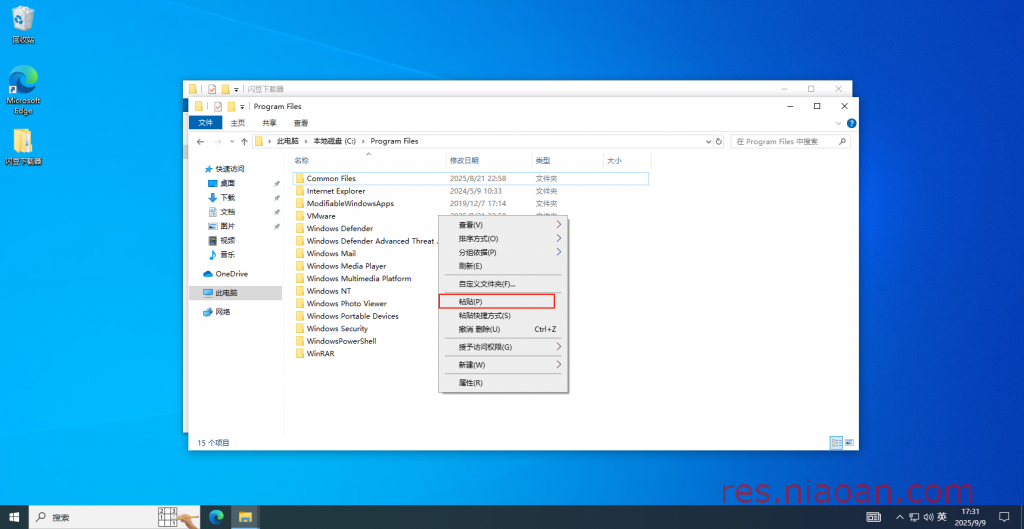1024x529 pixels.
Task: Open the touch keyboard icon in the system tray
Action: (x=873, y=517)
